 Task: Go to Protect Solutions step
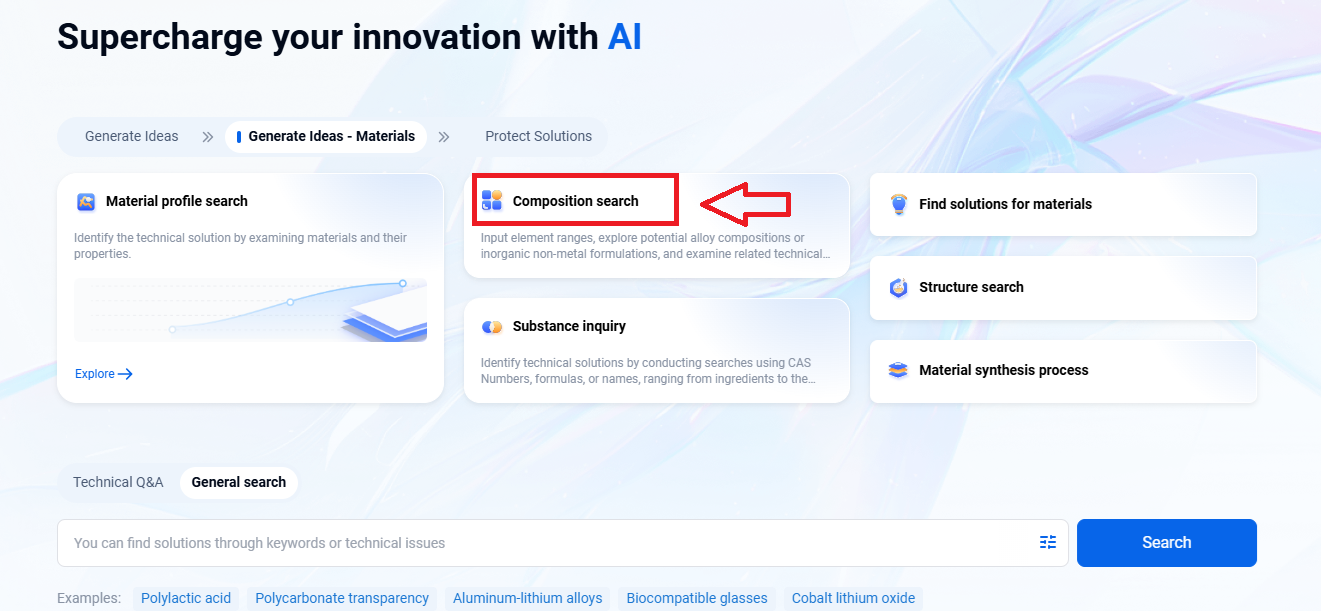click(x=538, y=136)
